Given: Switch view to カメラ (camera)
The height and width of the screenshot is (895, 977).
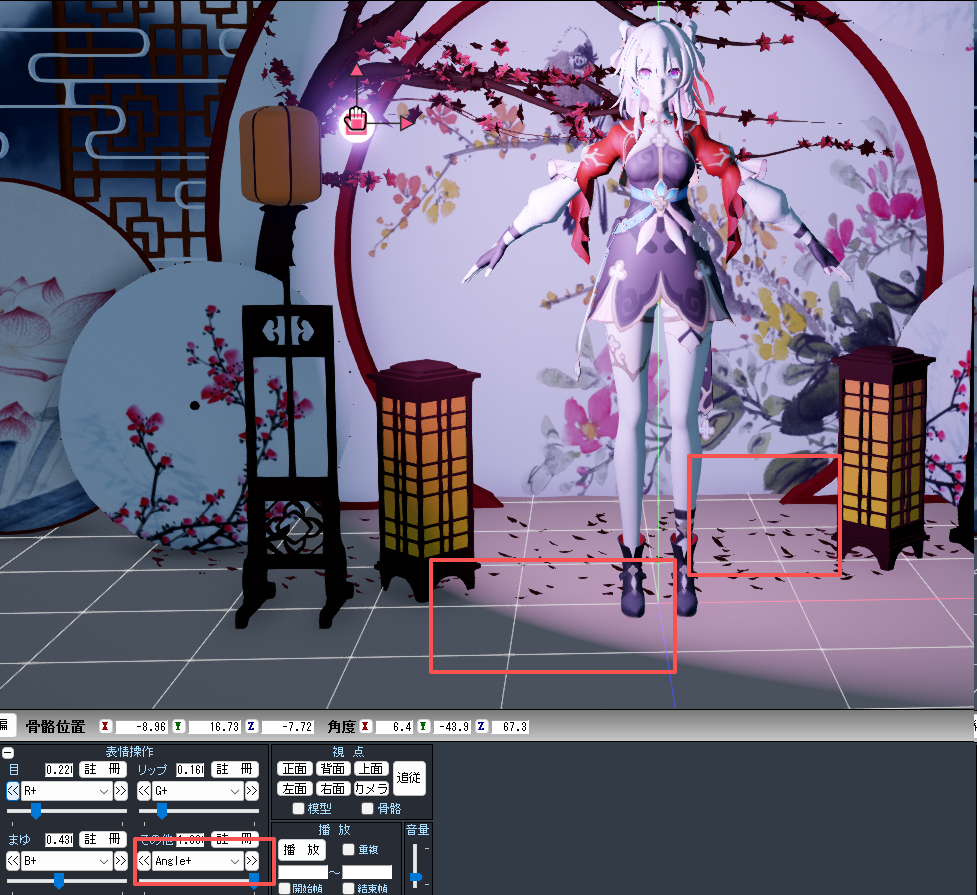Looking at the screenshot, I should 371,788.
